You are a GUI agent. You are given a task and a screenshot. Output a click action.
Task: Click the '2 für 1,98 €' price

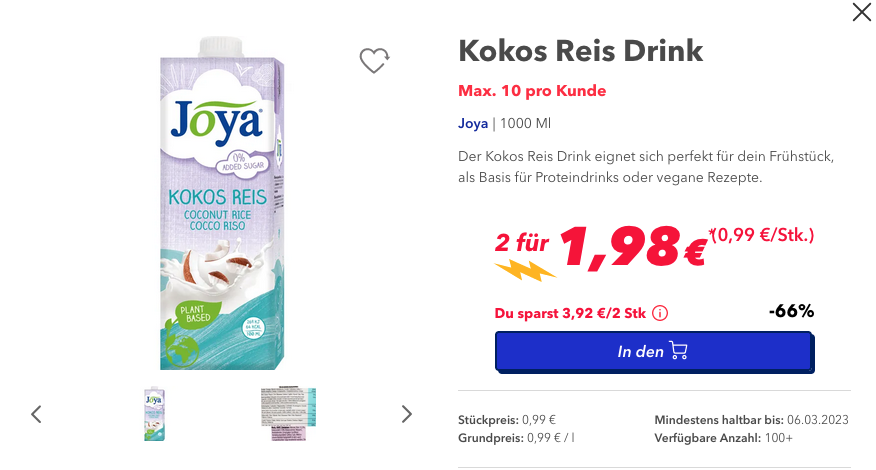coord(601,246)
